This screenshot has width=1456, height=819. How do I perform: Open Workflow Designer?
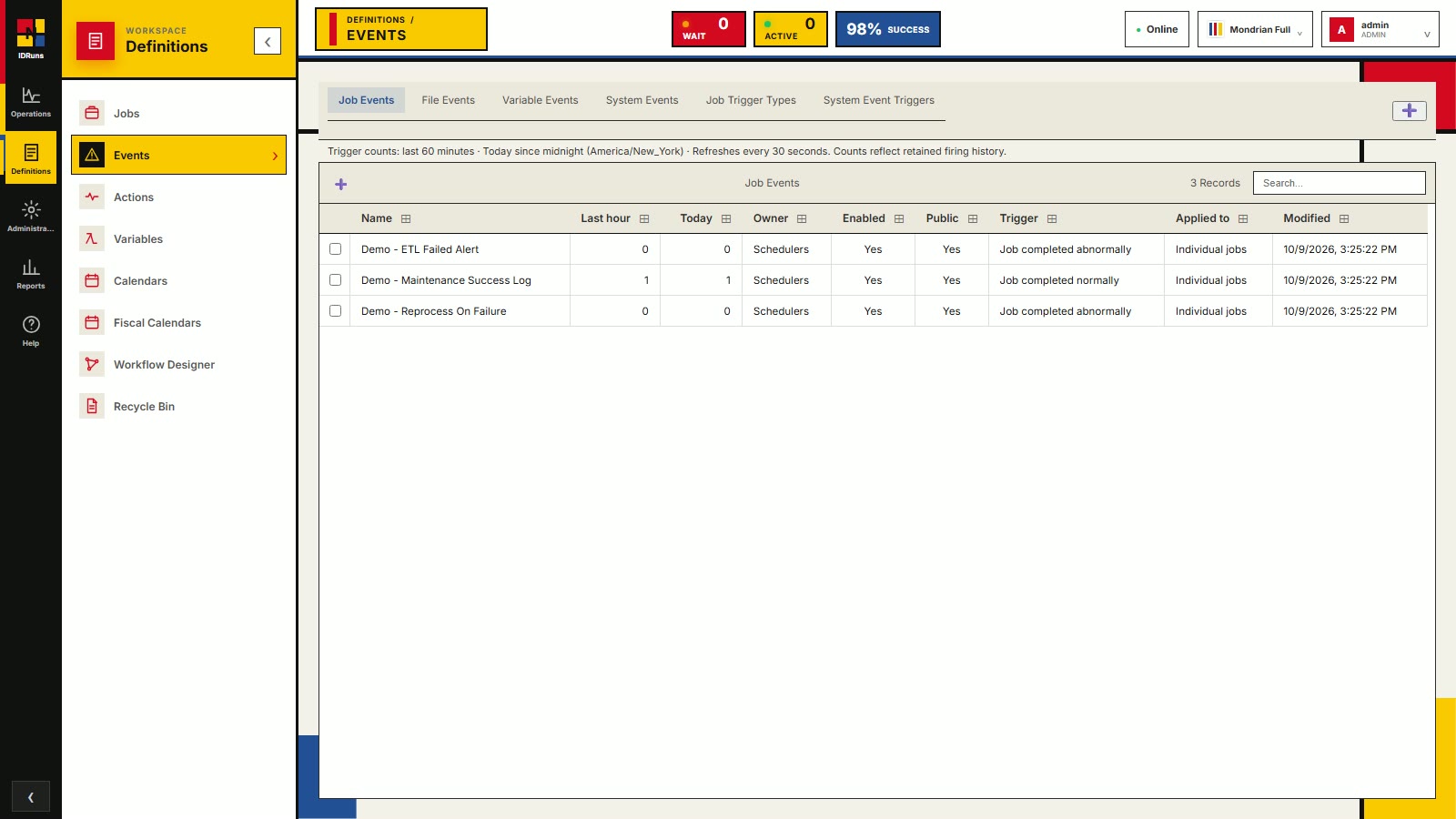[178, 365]
